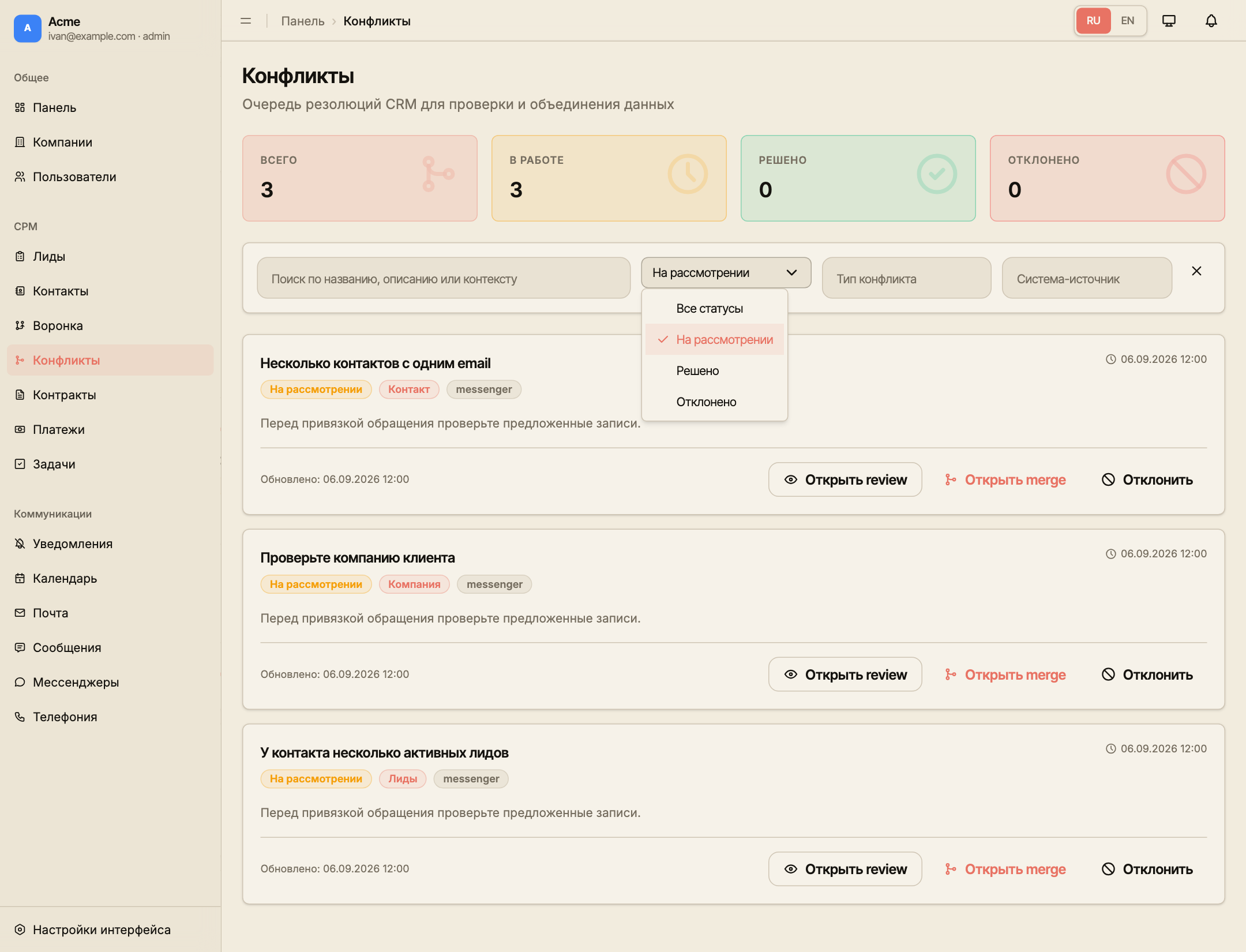The image size is (1246, 952).
Task: Open the Тип конфликта filter dropdown
Action: pyautogui.click(x=906, y=278)
